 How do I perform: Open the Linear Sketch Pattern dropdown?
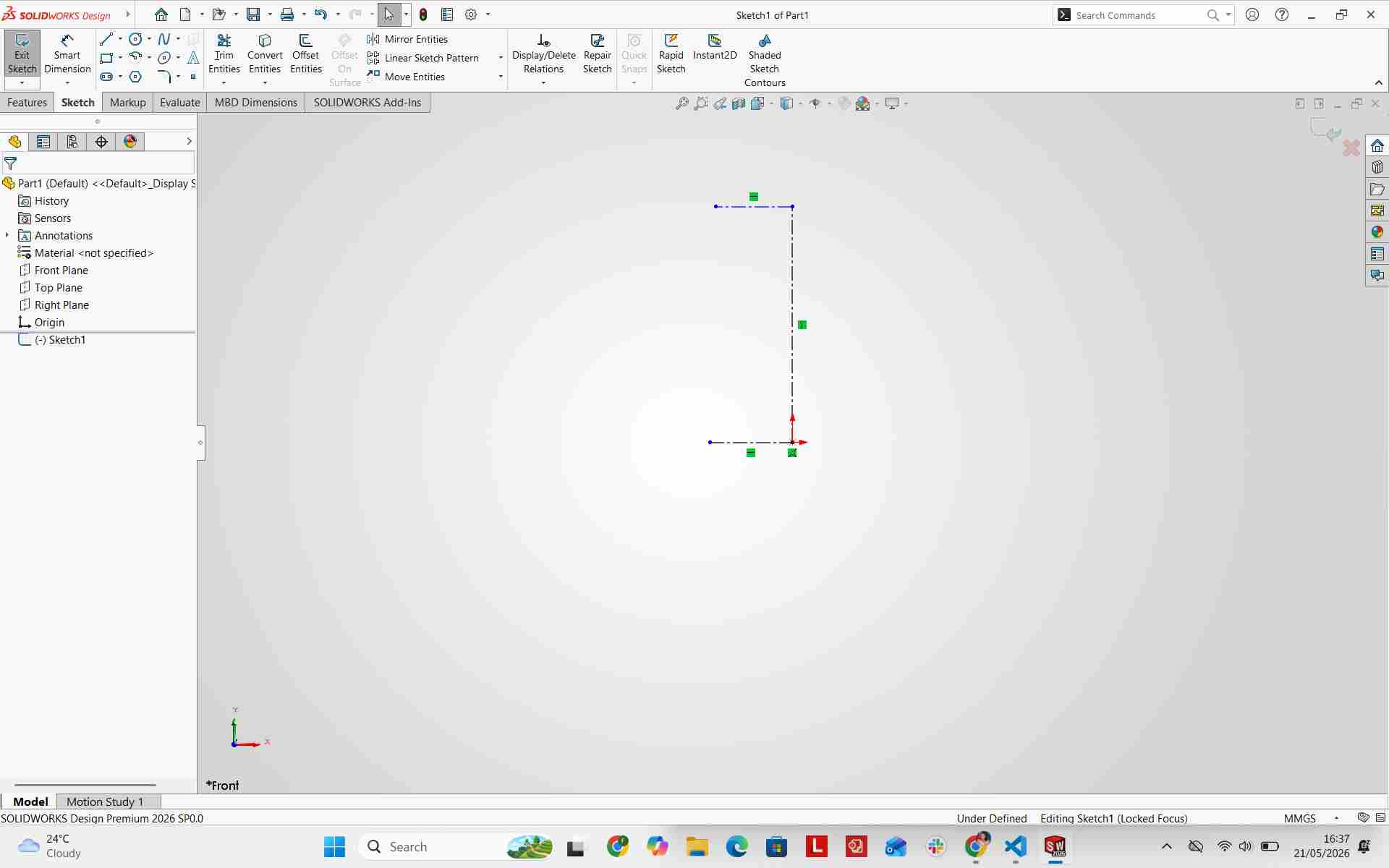pos(501,58)
